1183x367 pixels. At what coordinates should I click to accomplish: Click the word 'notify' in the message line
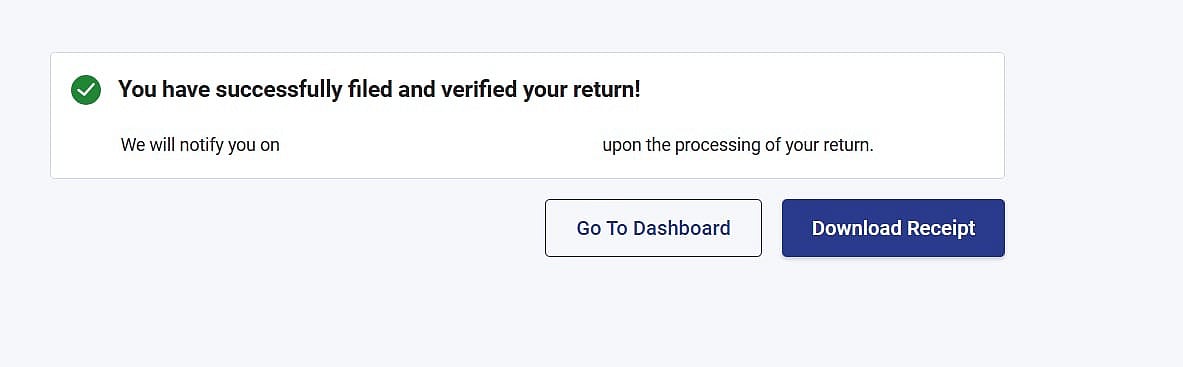201,145
